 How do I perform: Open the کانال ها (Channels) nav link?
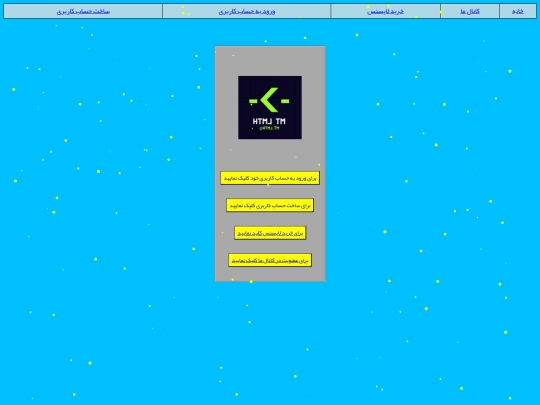[470, 11]
